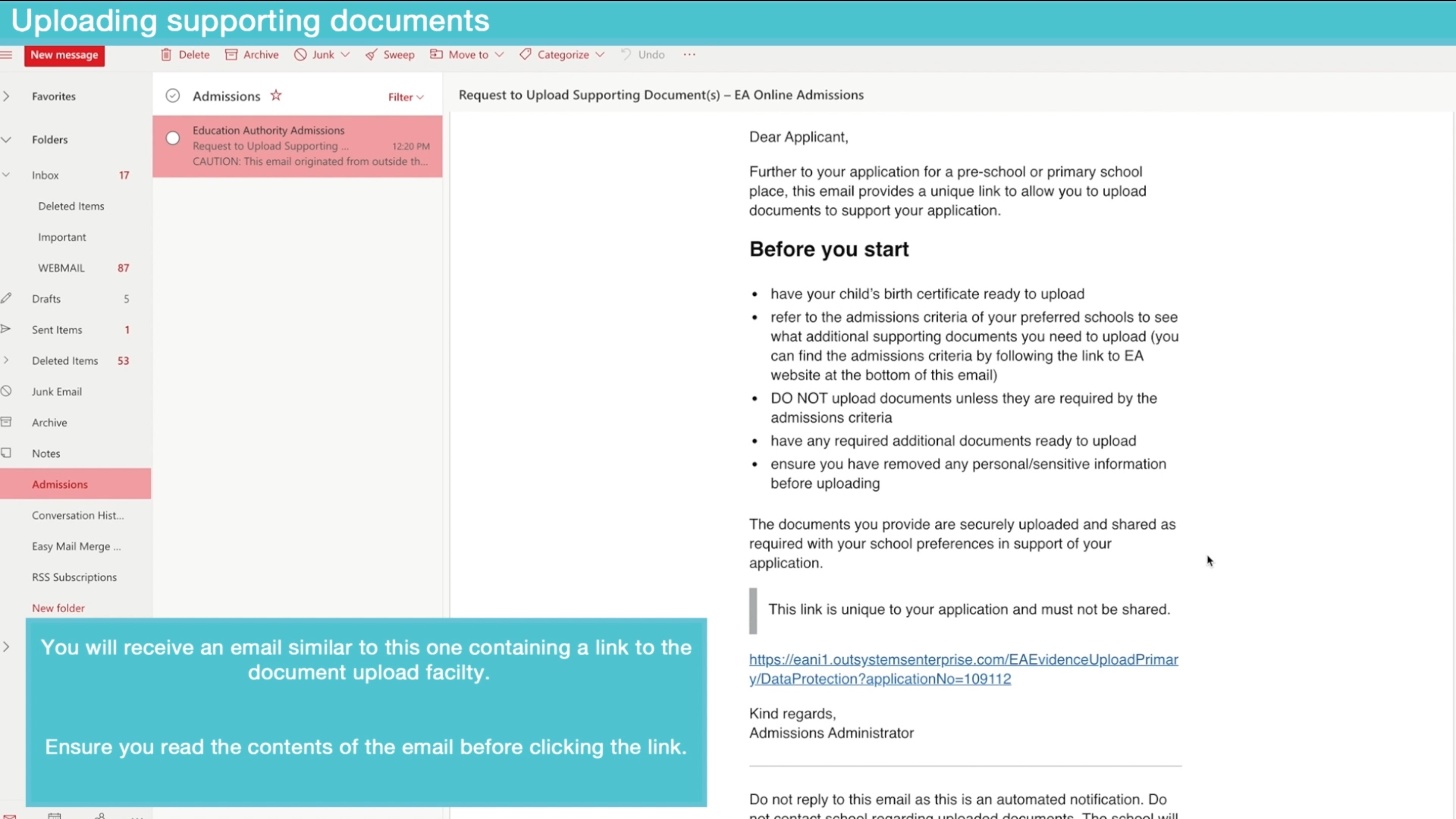Collapse the Inbox folder tree

pyautogui.click(x=6, y=175)
